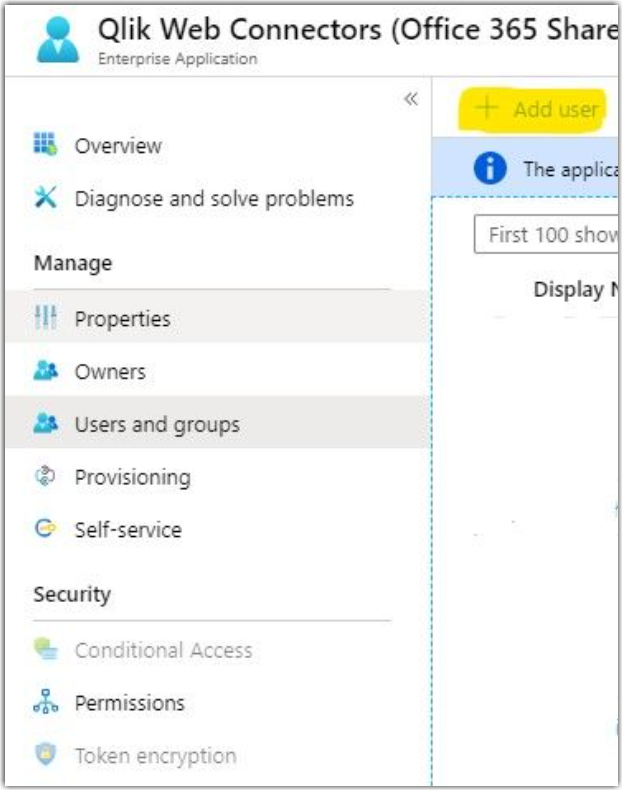
Task: Click the Add user button
Action: [x=540, y=109]
